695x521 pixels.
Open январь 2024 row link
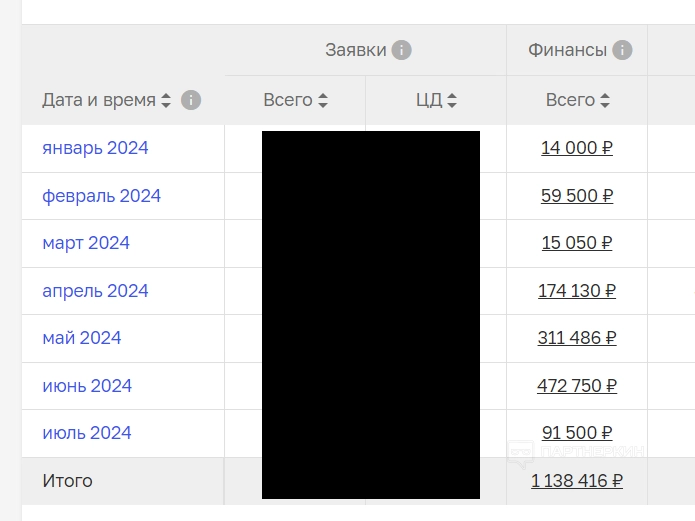pos(95,148)
